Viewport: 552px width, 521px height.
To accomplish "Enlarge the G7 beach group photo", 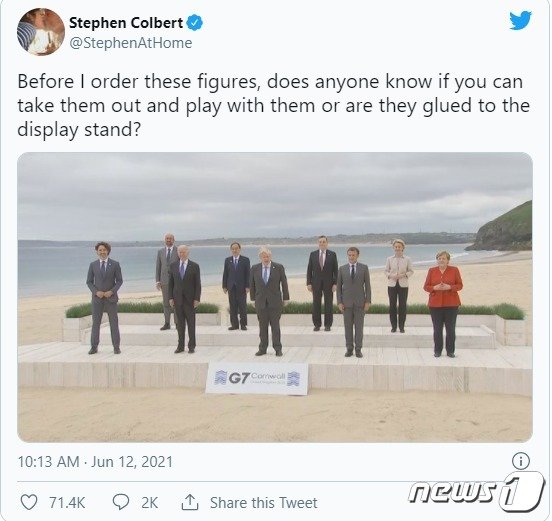I will click(275, 297).
